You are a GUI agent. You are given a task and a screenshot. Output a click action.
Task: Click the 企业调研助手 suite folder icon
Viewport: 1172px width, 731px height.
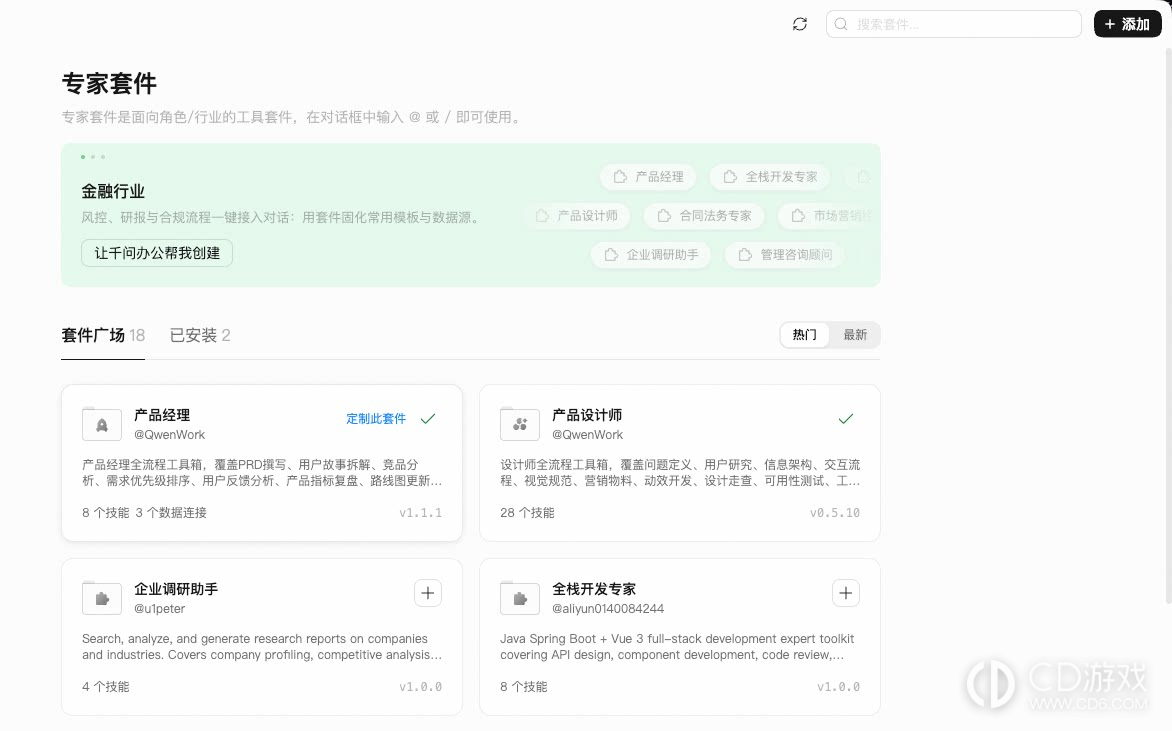pos(102,598)
